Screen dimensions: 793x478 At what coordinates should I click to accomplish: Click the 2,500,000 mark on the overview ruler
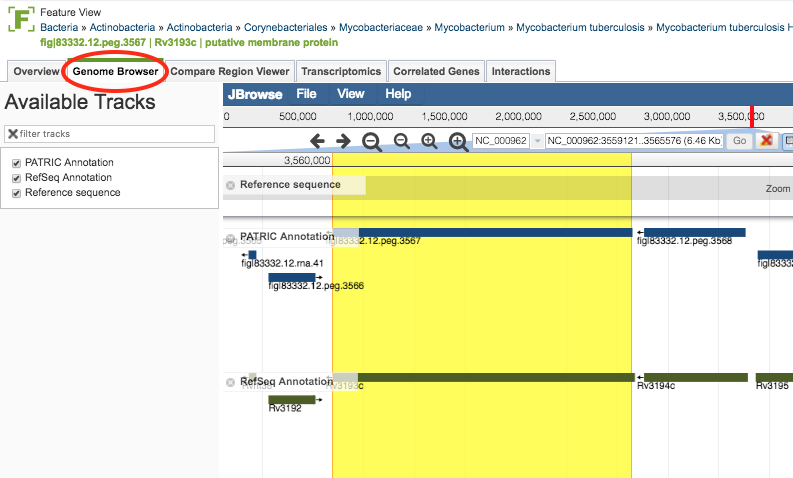tap(593, 116)
